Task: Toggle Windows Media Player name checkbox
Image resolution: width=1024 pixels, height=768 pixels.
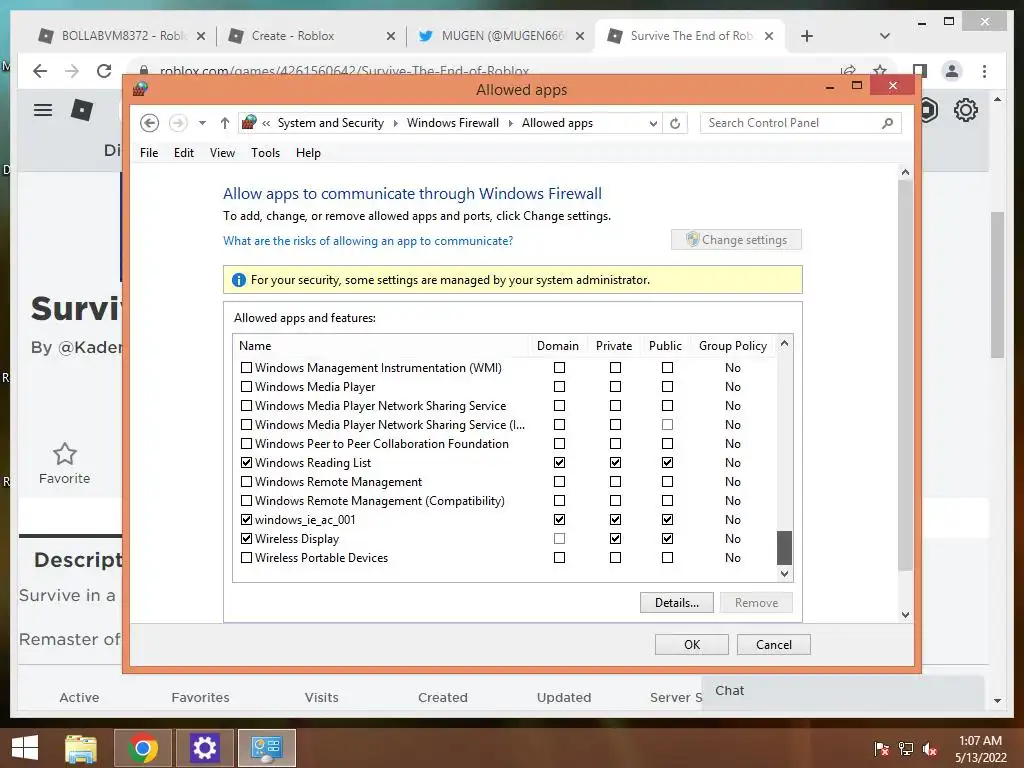Action: (x=246, y=387)
